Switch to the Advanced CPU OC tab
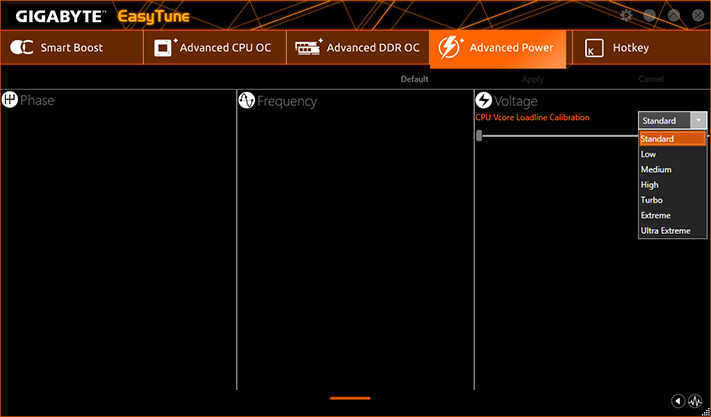Viewport: 711px width, 417px height. (x=215, y=48)
